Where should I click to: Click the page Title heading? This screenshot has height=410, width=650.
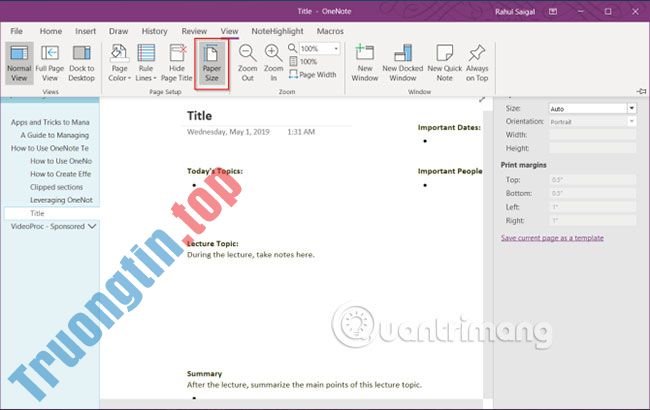click(199, 116)
